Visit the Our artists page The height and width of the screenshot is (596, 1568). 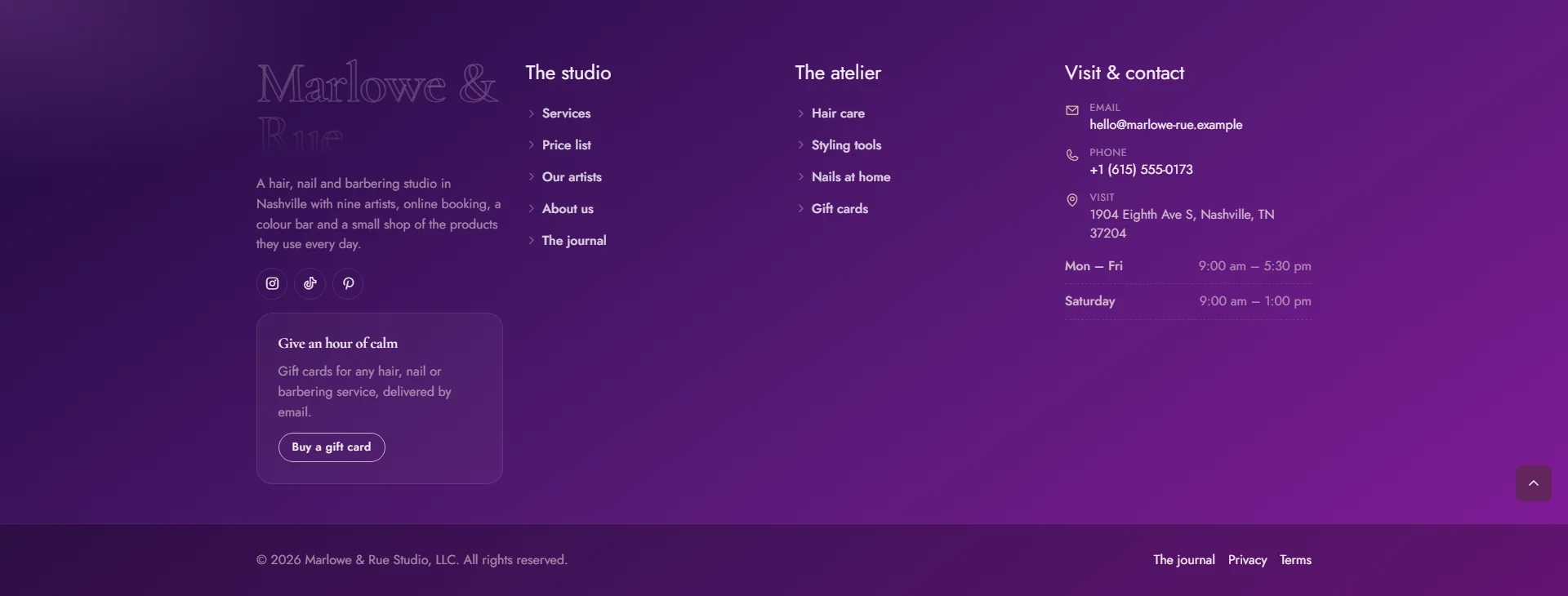point(572,177)
